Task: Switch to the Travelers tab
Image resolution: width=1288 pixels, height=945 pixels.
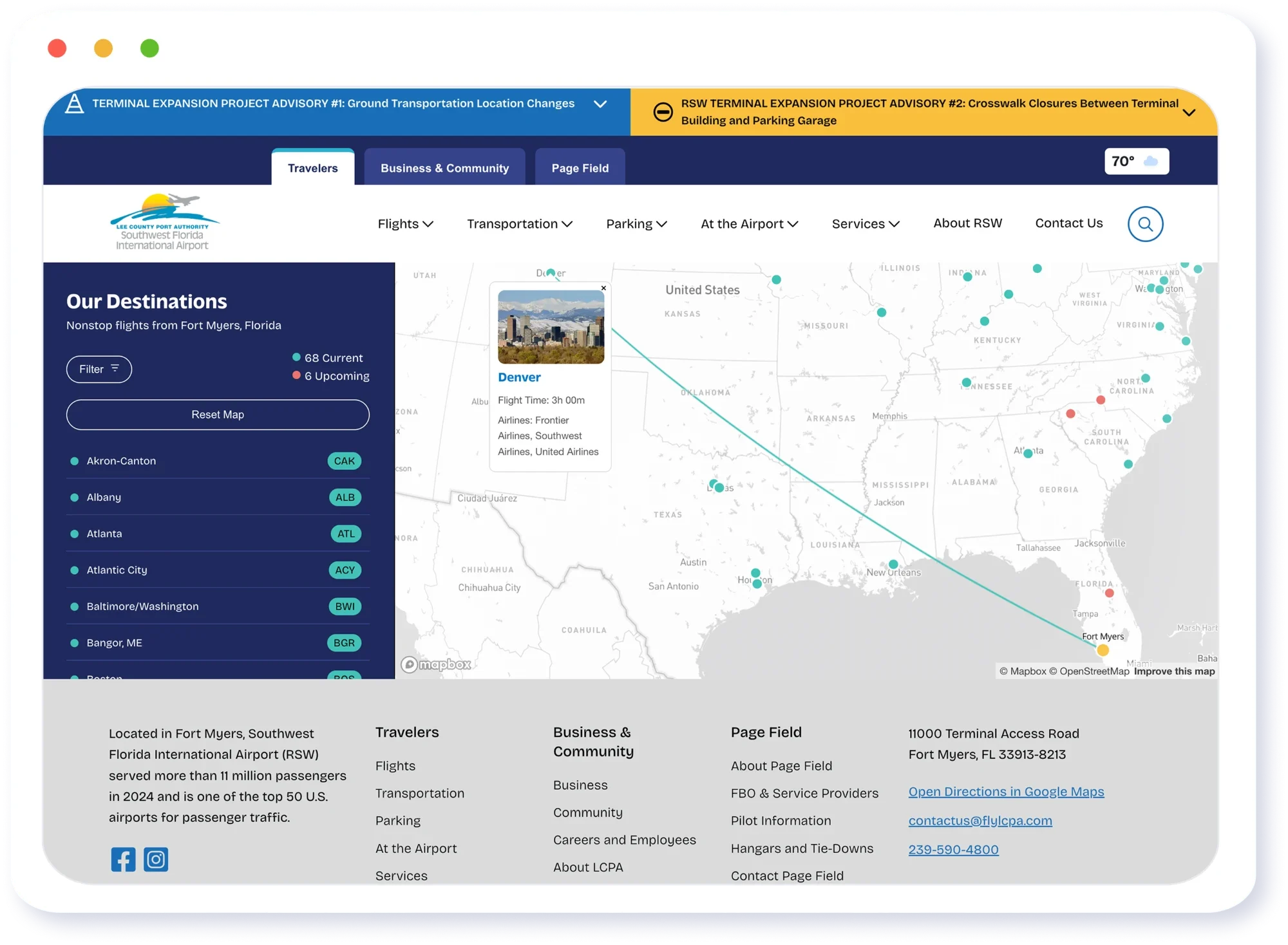Action: (312, 167)
